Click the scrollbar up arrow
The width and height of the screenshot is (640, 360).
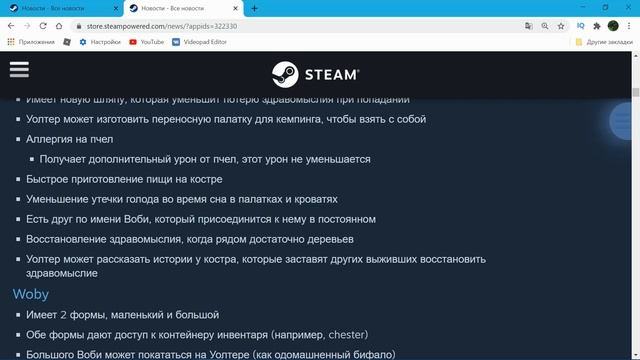click(636, 55)
